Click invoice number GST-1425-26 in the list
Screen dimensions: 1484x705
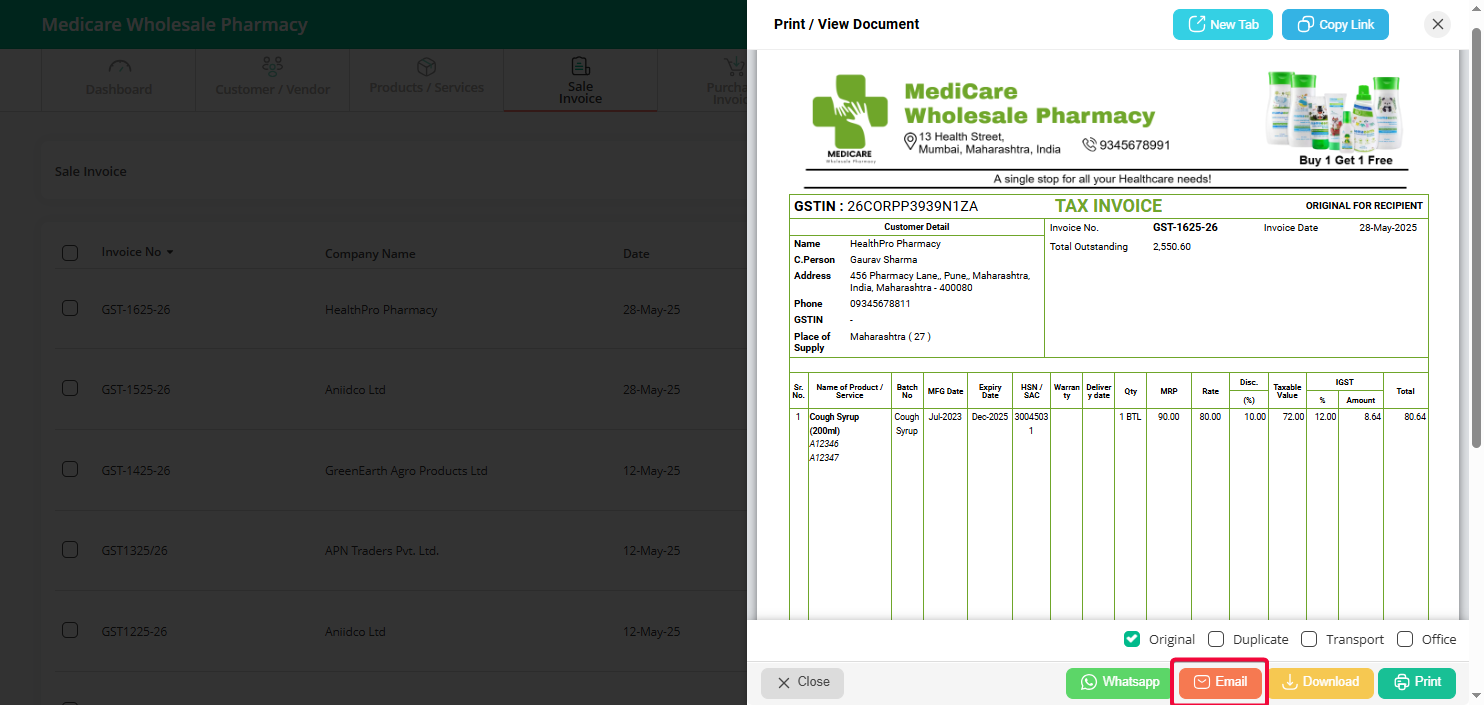tap(136, 471)
